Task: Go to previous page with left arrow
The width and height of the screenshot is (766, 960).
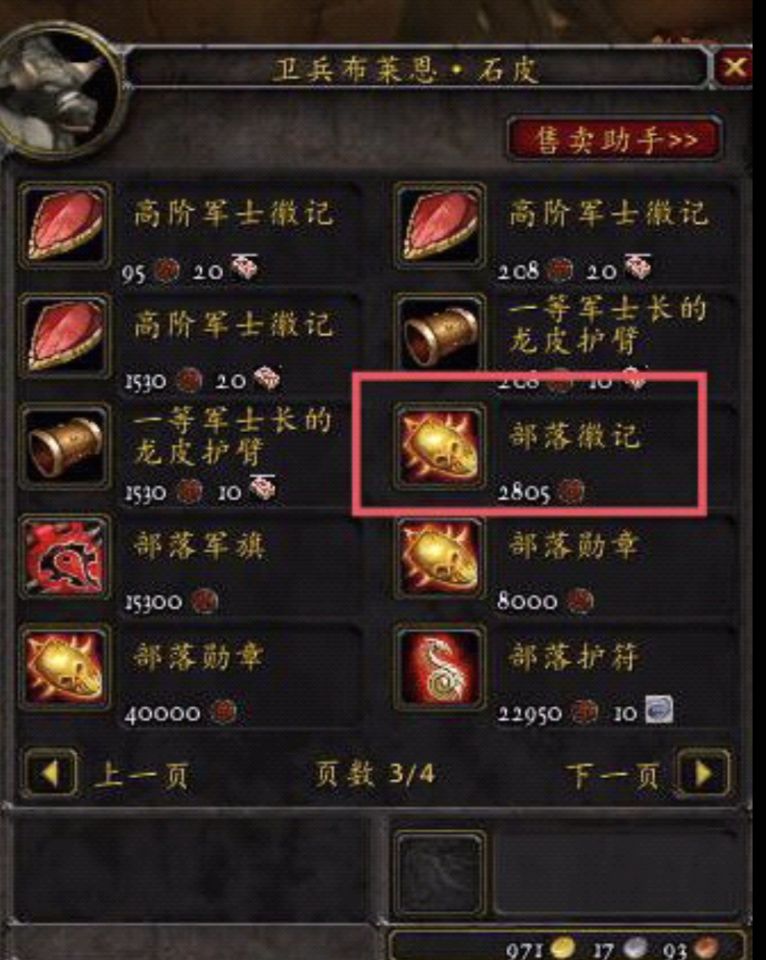Action: pos(51,773)
